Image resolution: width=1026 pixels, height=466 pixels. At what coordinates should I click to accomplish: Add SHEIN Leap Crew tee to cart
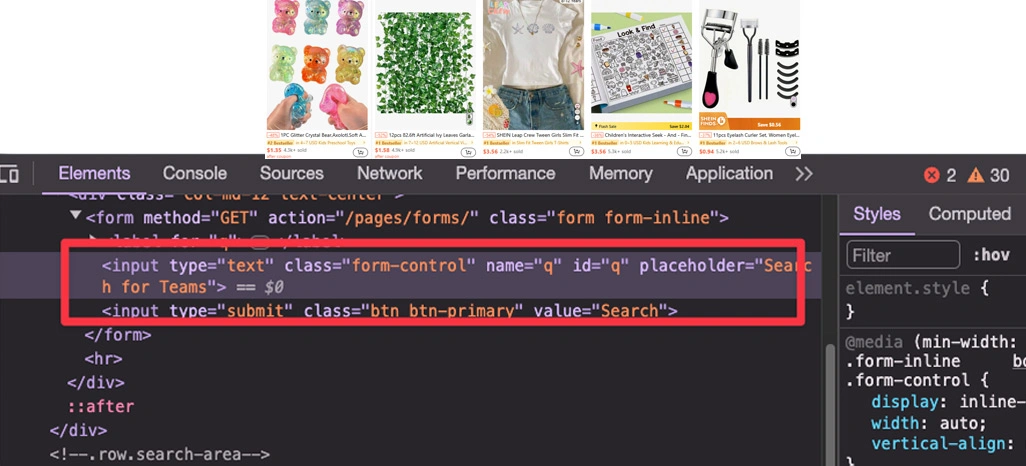point(576,152)
